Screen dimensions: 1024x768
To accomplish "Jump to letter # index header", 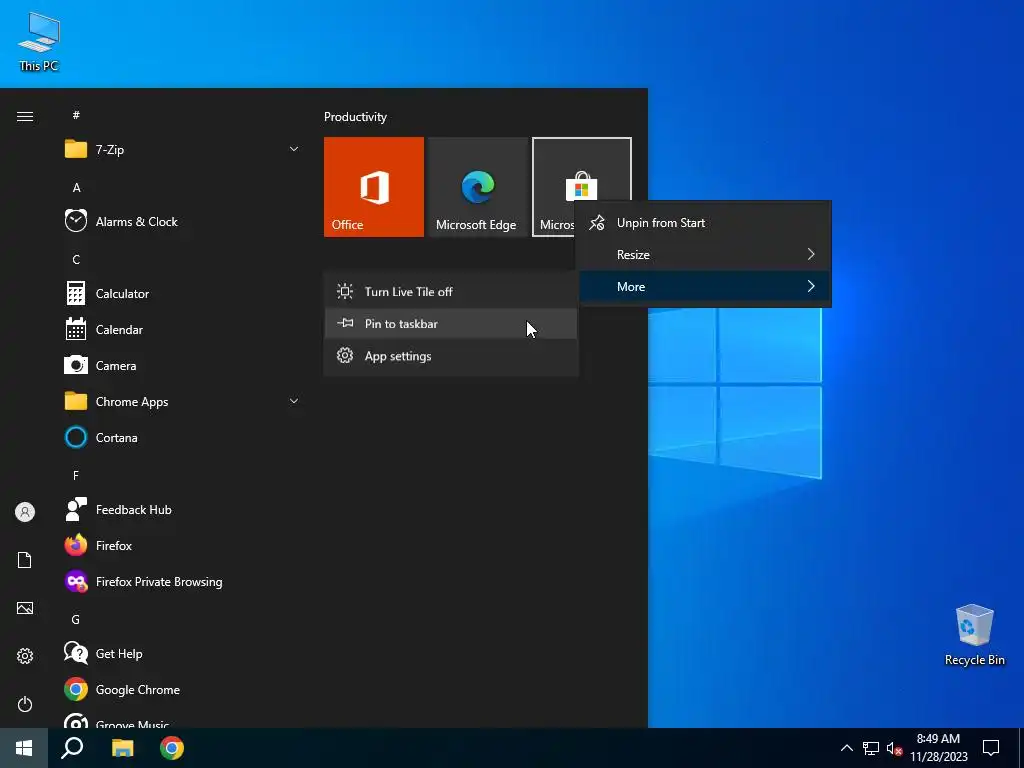I will tap(76, 115).
